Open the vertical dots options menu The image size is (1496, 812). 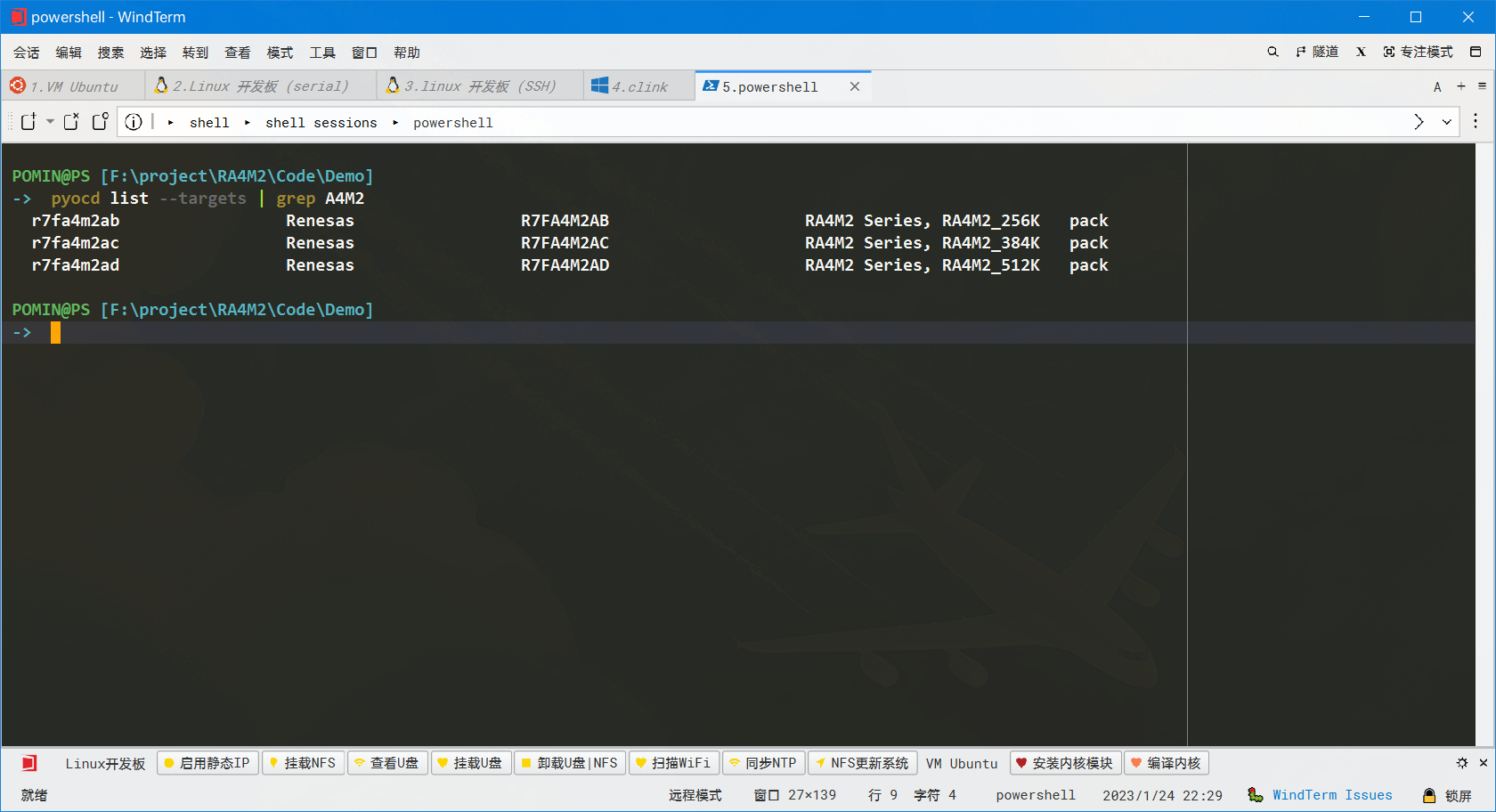point(1476,121)
